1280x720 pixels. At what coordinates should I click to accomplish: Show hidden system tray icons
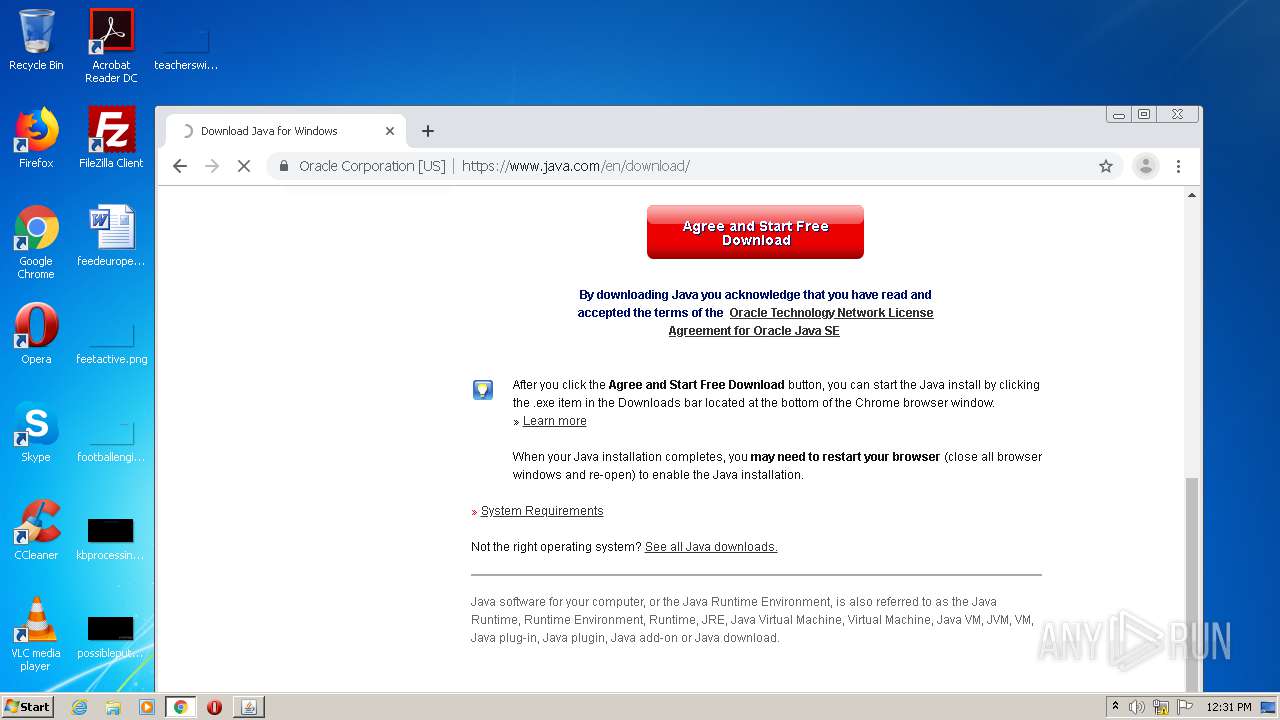(1115, 707)
